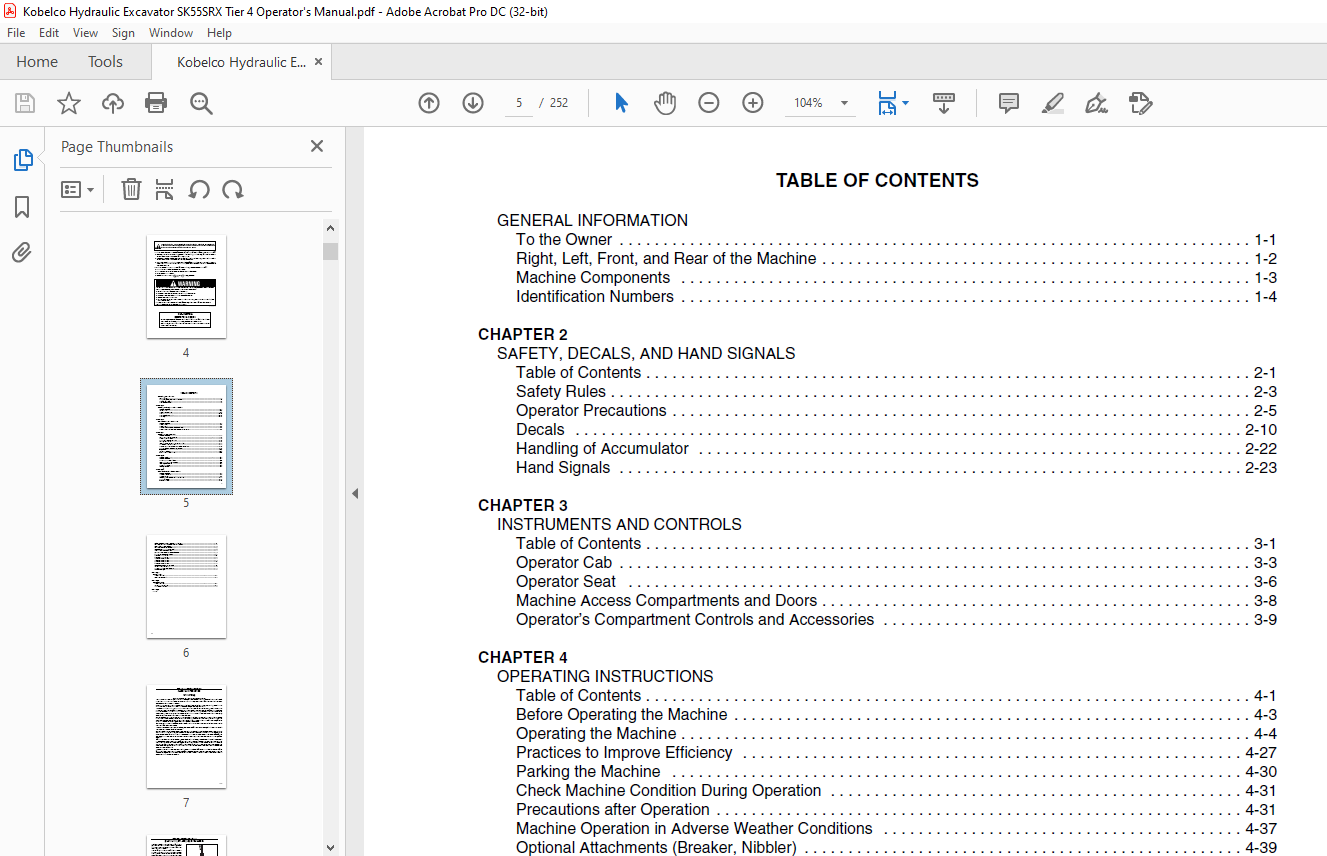Rotate page counterclockwise
This screenshot has height=856, width=1327.
(x=199, y=189)
